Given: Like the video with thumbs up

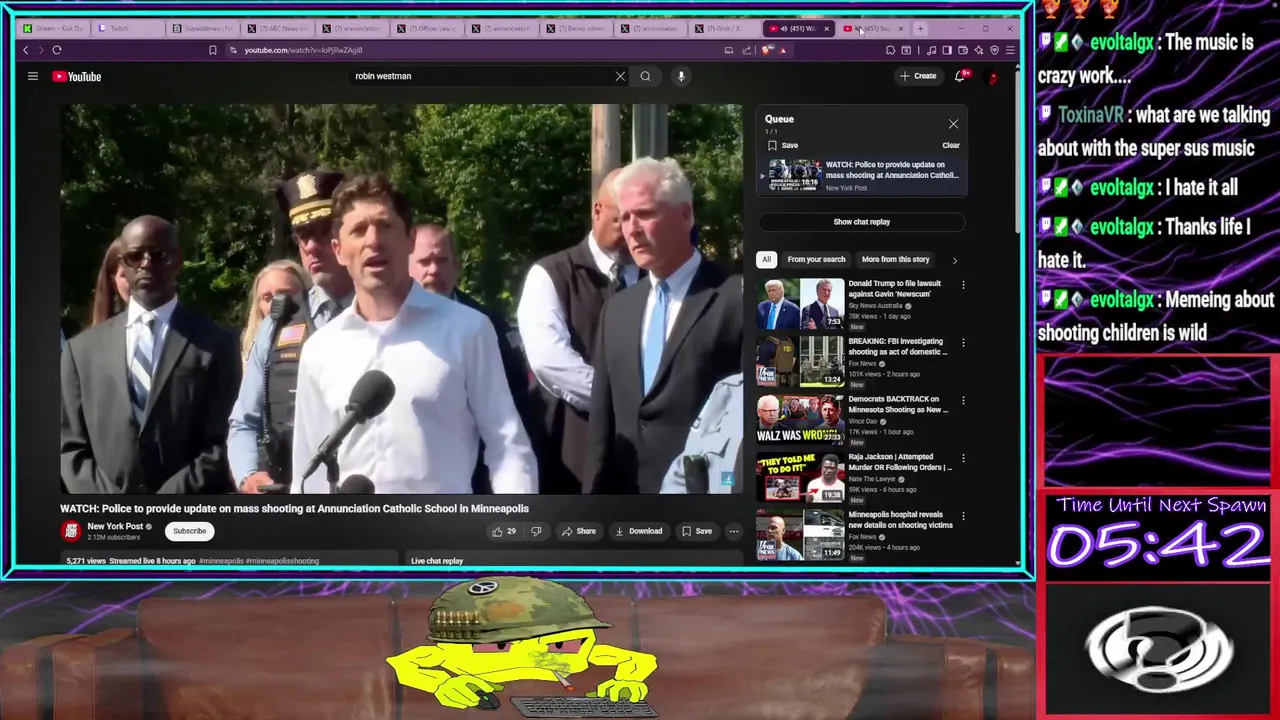Looking at the screenshot, I should [x=503, y=531].
